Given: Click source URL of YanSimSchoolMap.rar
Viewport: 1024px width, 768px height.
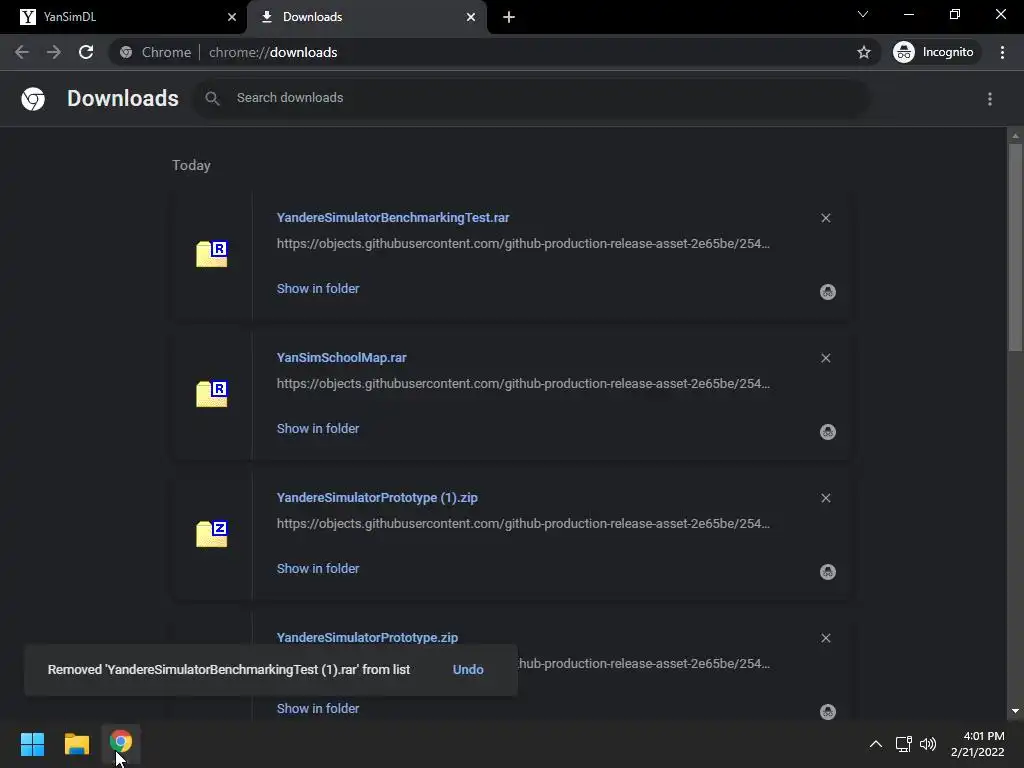Looking at the screenshot, I should coord(523,383).
